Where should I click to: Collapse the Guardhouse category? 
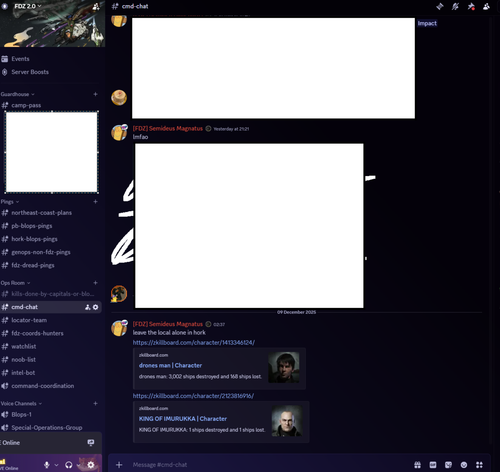[17, 94]
